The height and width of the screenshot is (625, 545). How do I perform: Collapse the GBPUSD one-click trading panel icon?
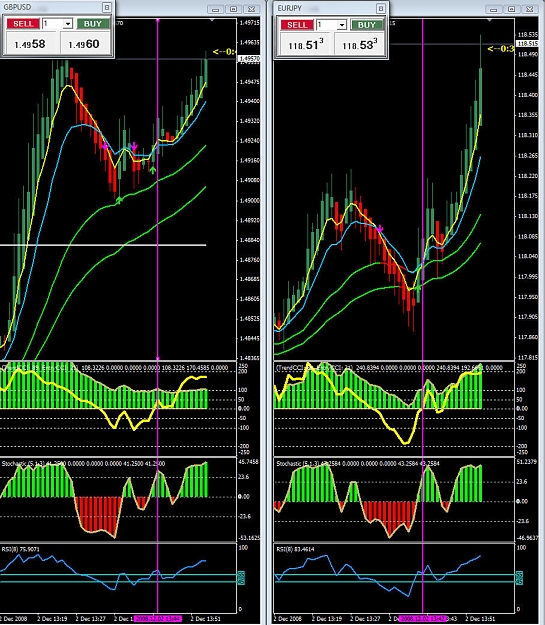tap(107, 7)
